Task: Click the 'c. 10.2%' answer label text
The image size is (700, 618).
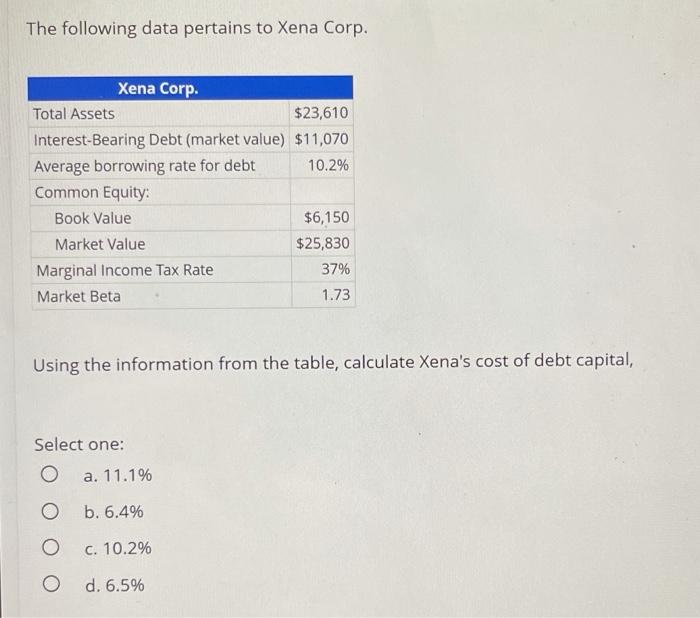Action: (x=118, y=548)
